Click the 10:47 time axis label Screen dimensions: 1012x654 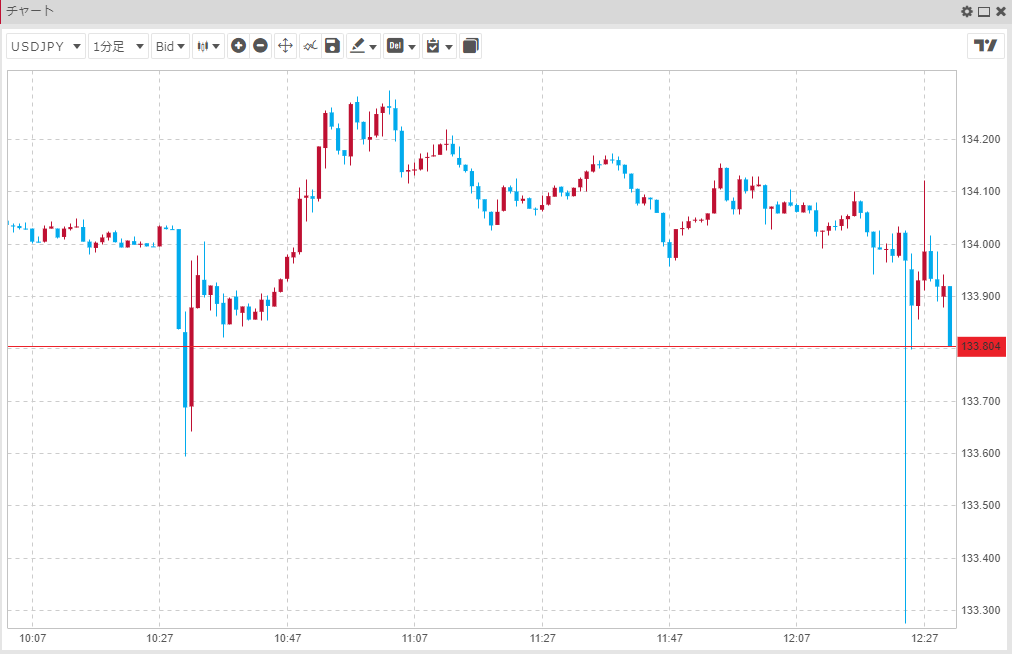pyautogui.click(x=287, y=639)
